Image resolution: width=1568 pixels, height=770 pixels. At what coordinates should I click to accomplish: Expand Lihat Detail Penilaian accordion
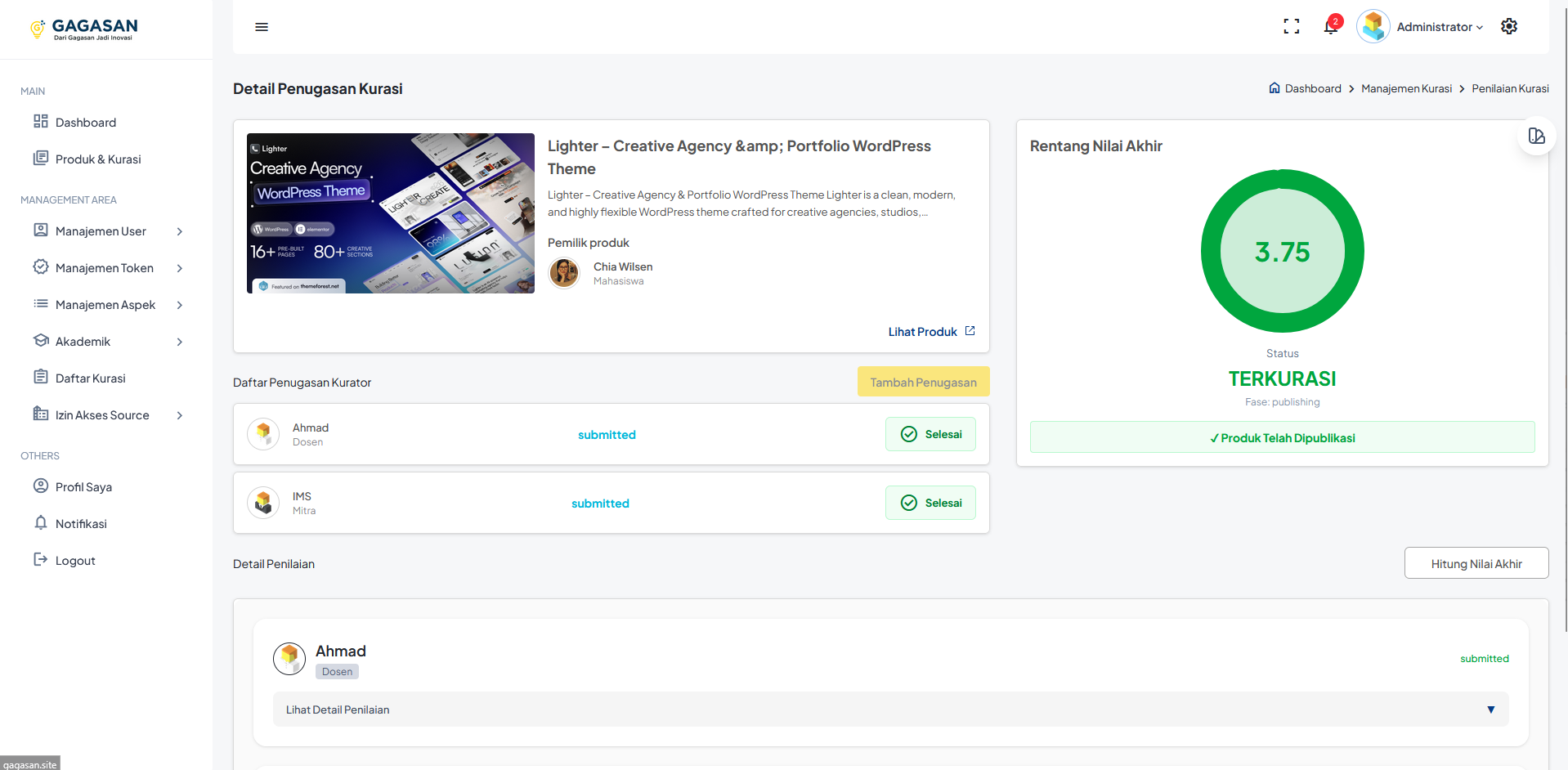[890, 710]
